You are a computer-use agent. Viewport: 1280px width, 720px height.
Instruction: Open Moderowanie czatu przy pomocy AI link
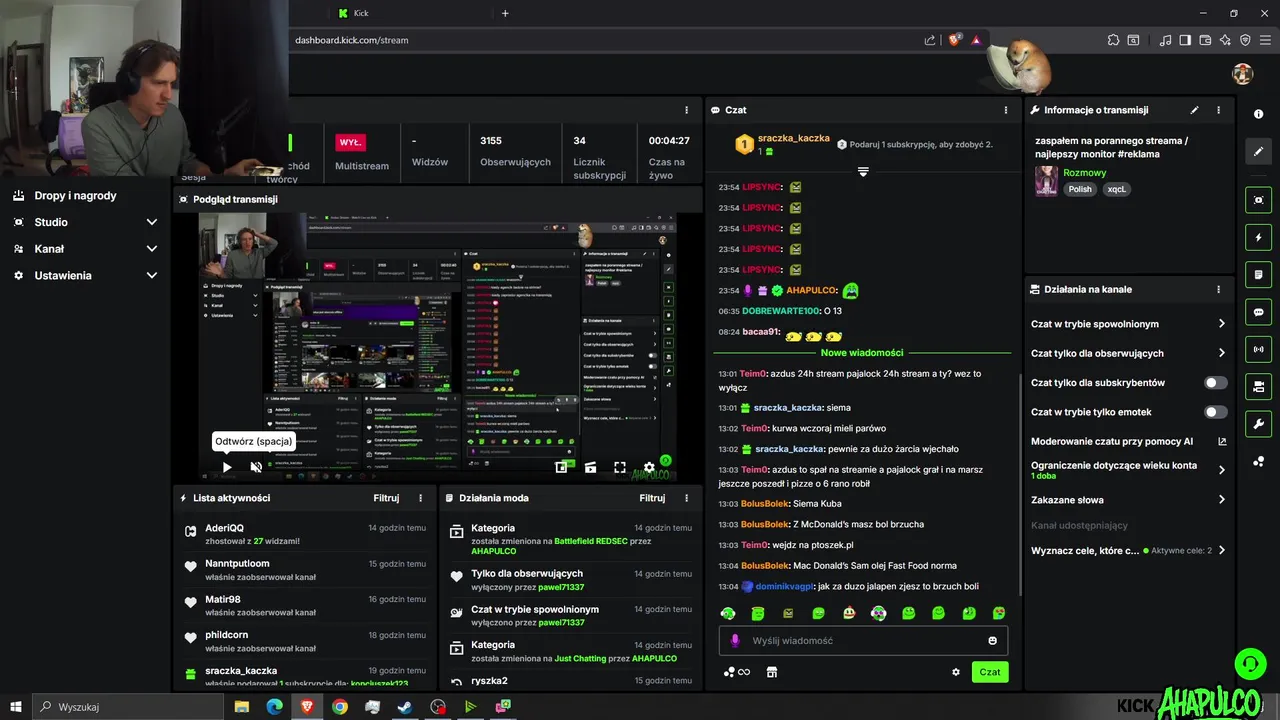1128,441
